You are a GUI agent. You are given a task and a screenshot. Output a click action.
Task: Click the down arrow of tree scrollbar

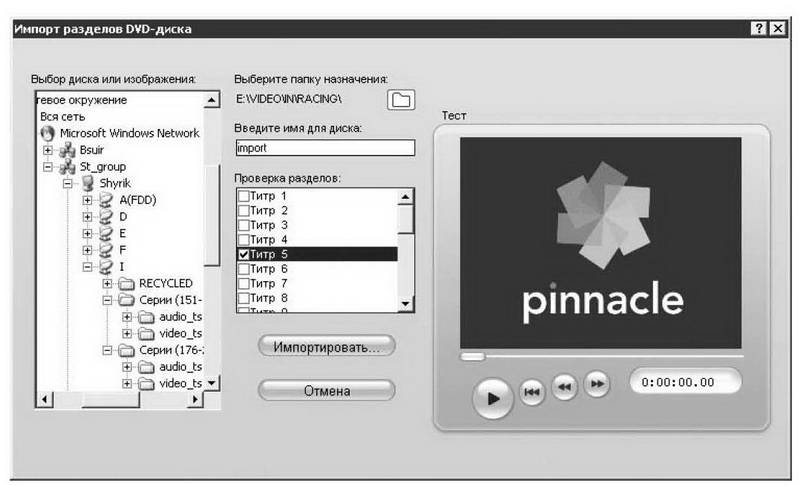coord(212,382)
